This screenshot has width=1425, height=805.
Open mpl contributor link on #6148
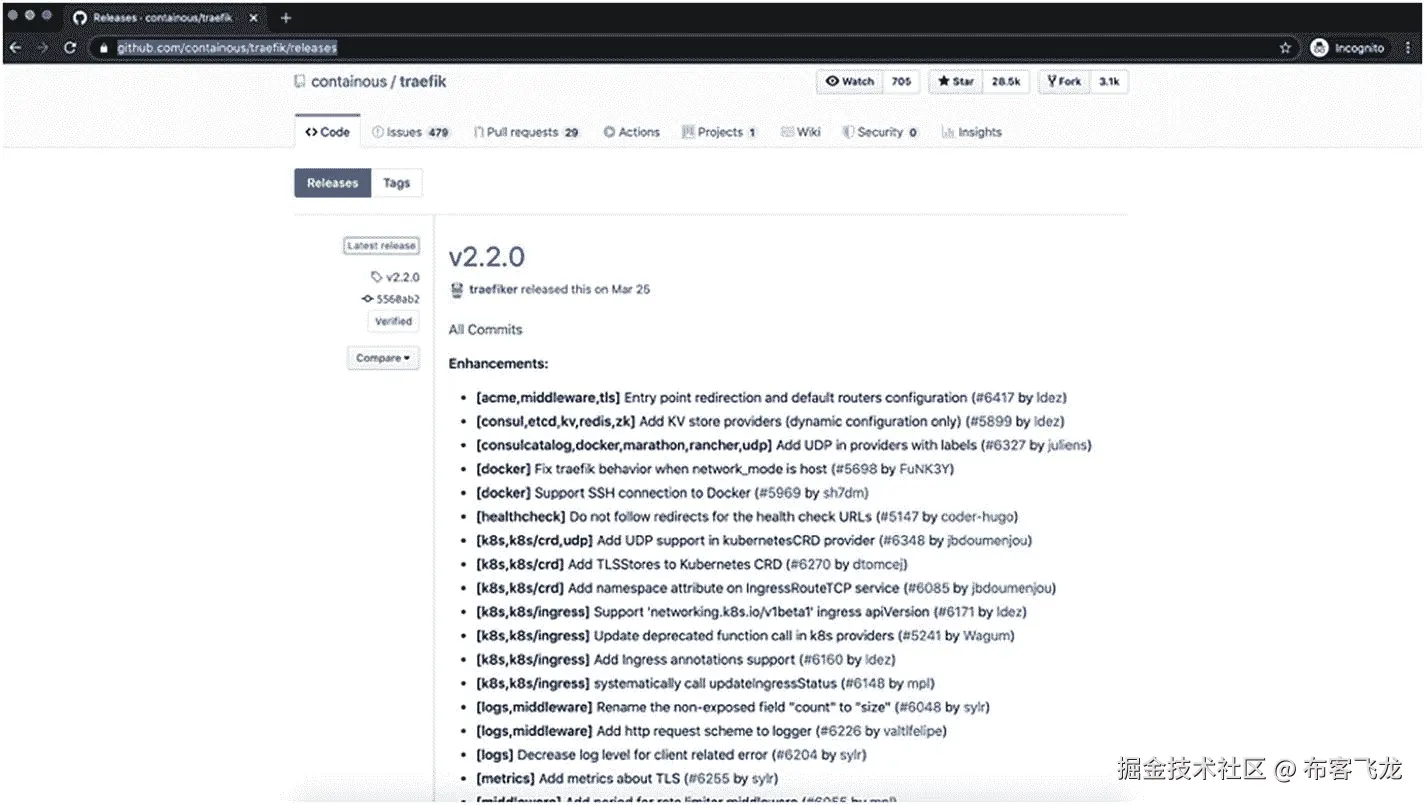pyautogui.click(x=919, y=684)
